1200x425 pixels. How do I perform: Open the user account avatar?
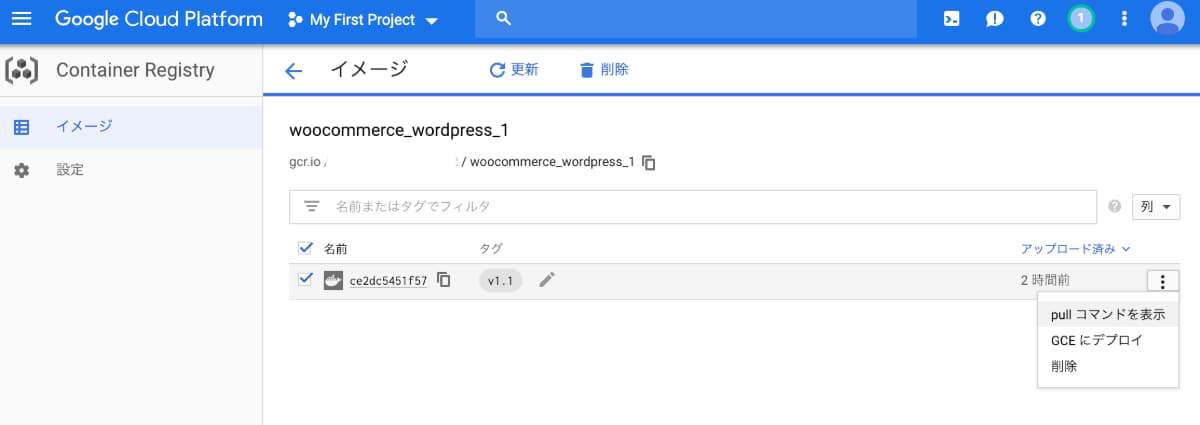tap(1167, 19)
